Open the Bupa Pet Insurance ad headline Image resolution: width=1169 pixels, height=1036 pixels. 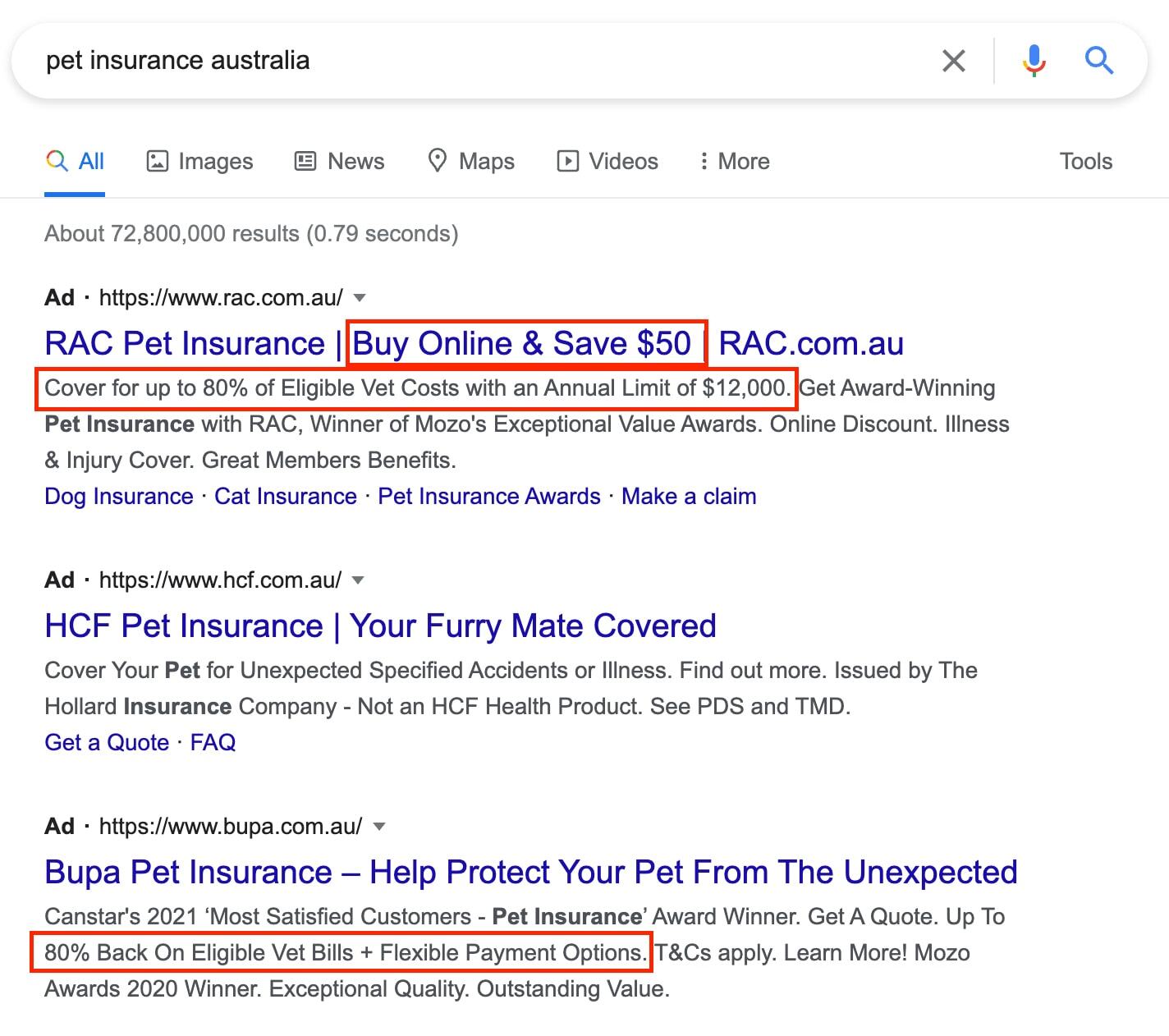(x=531, y=872)
